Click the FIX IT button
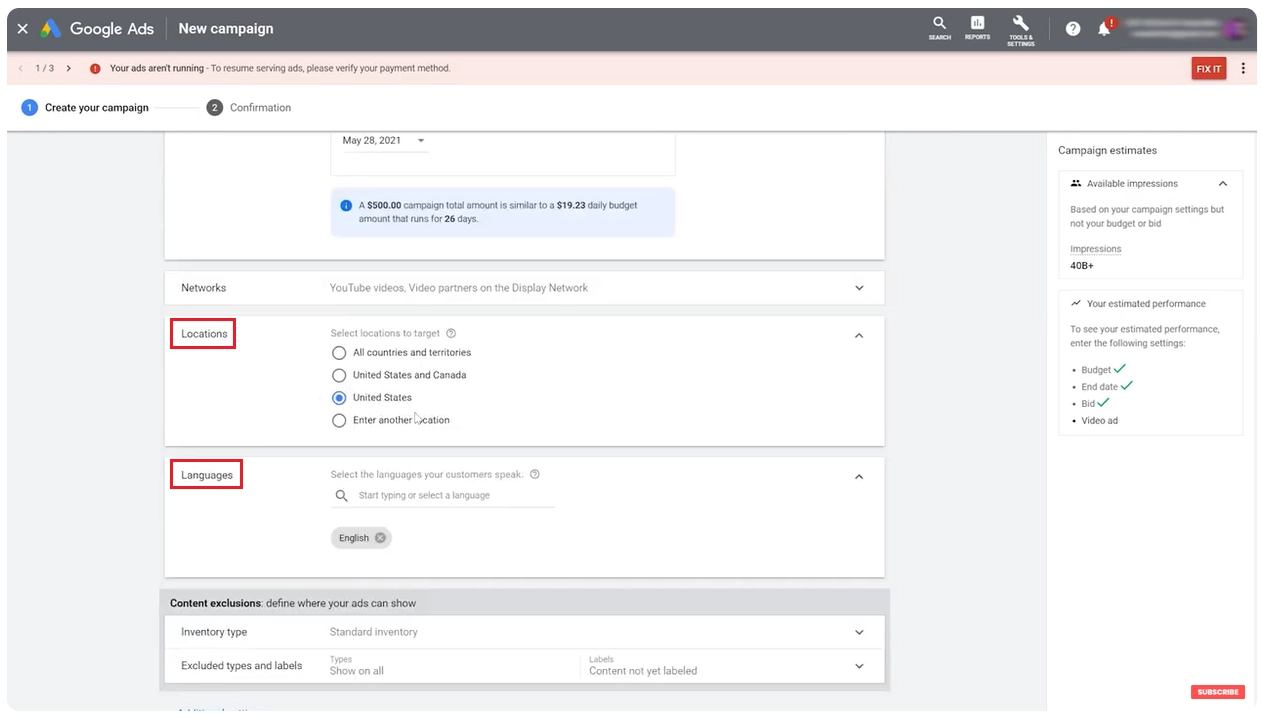 pos(1208,69)
